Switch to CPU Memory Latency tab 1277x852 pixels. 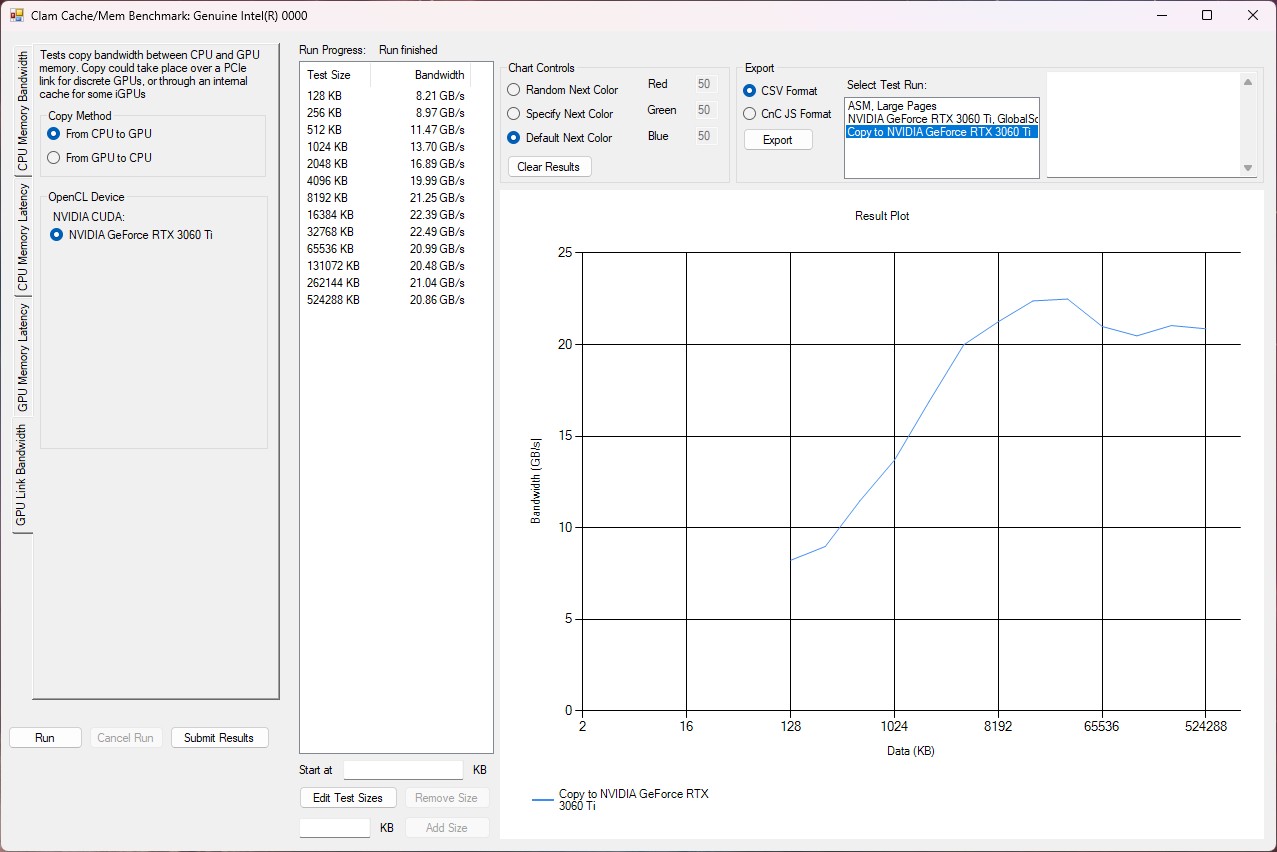pyautogui.click(x=23, y=238)
